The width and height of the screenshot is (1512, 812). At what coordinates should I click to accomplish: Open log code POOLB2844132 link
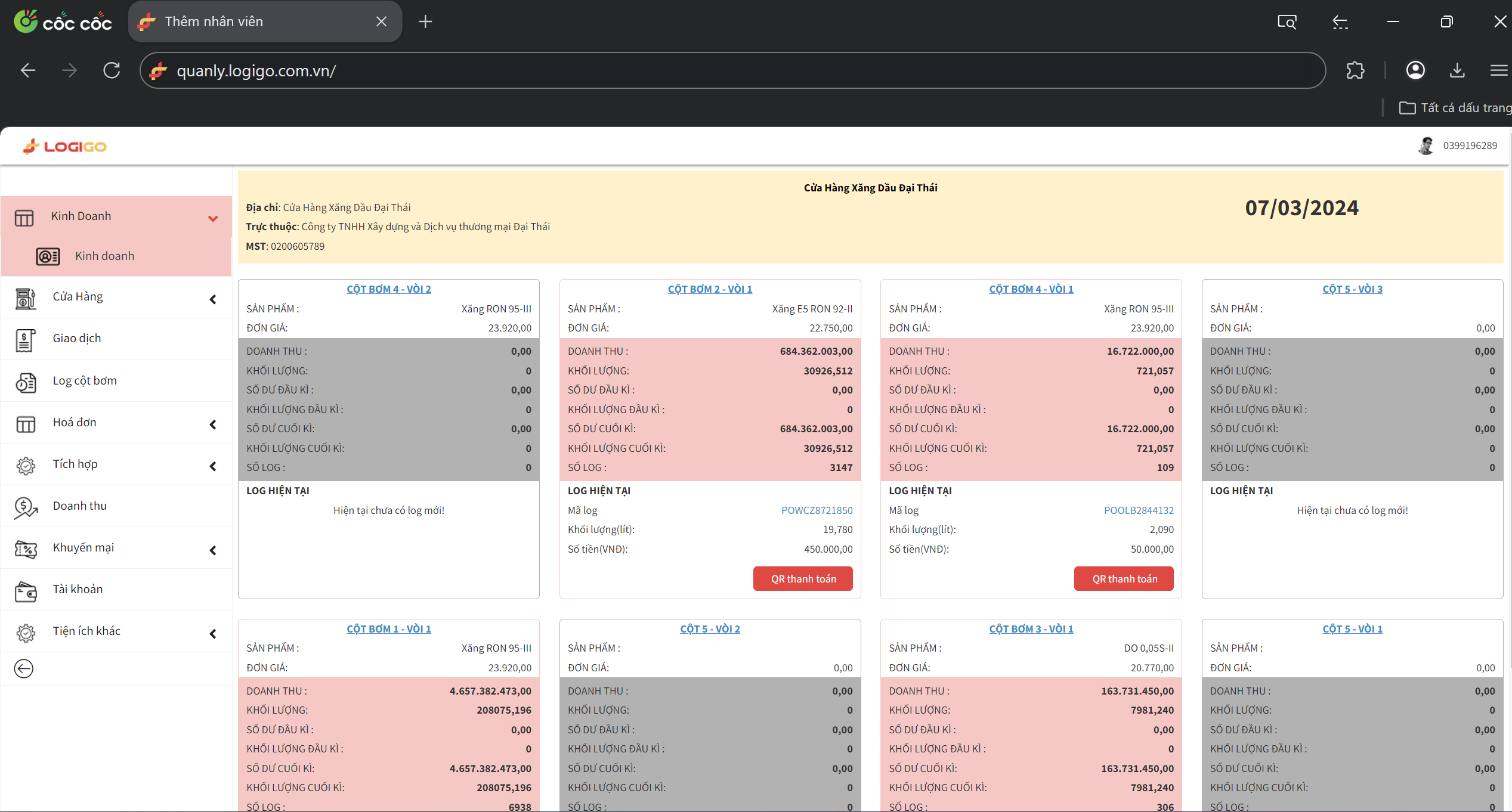1138,510
